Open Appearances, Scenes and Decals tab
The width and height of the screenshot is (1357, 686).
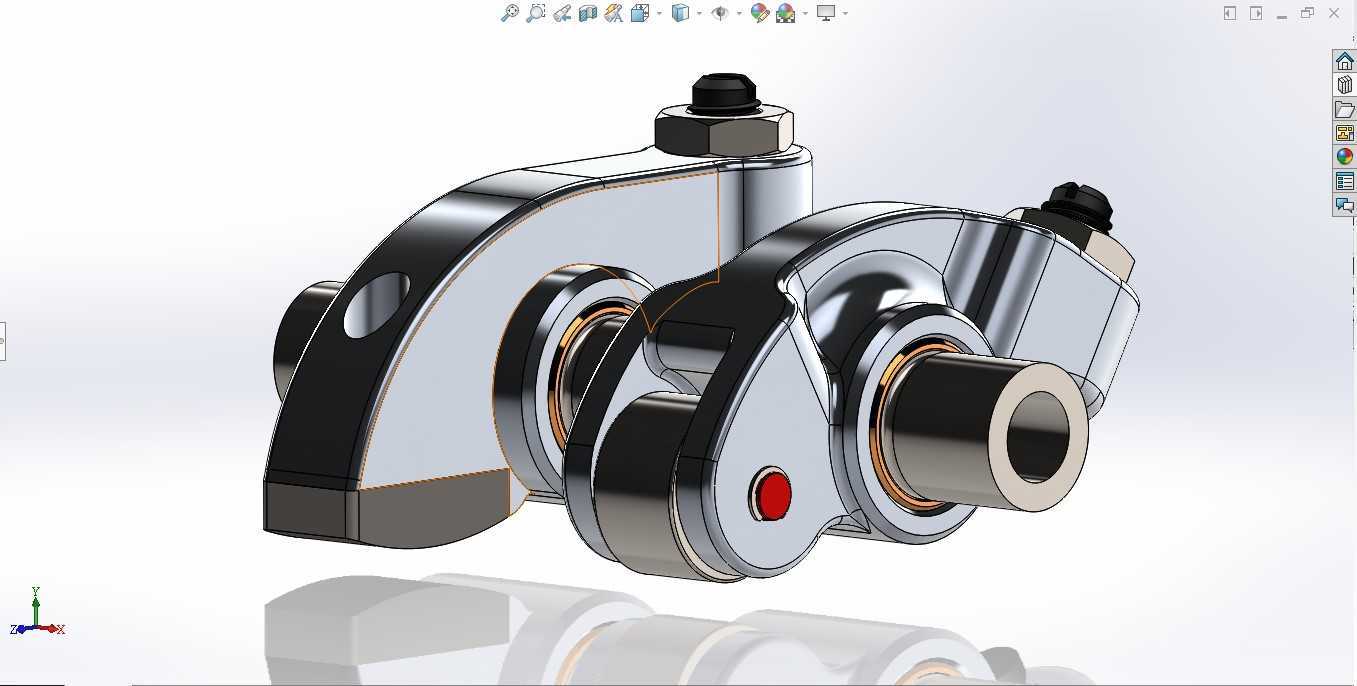pos(1344,157)
